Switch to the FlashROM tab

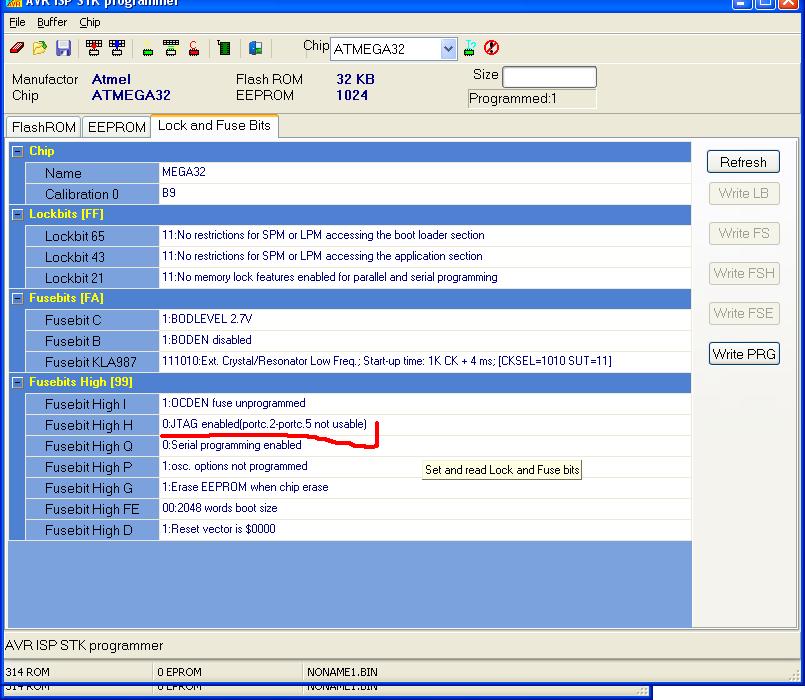(43, 127)
